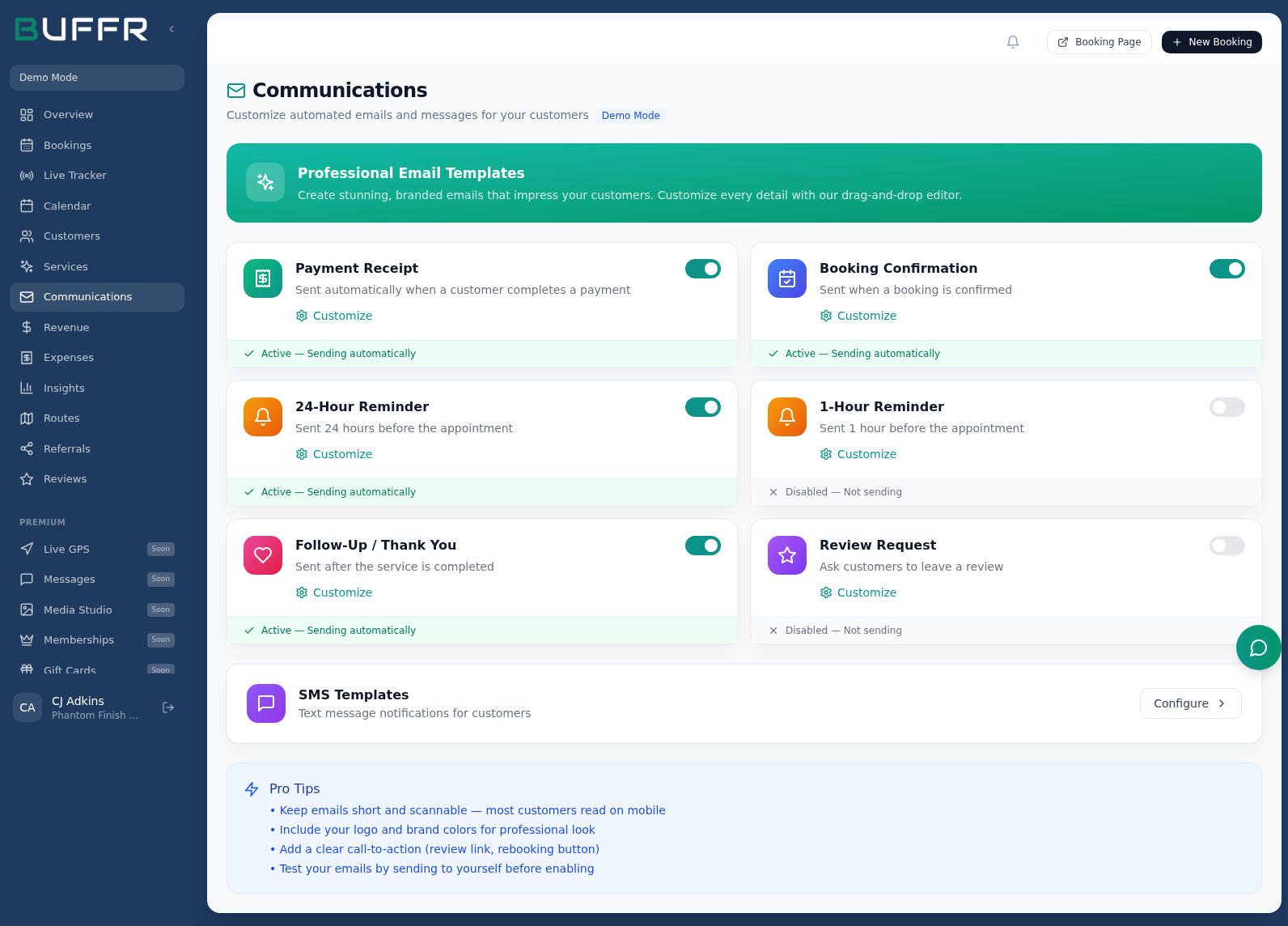Customize the 24-Hour Reminder email
Image resolution: width=1288 pixels, height=926 pixels.
tap(334, 454)
